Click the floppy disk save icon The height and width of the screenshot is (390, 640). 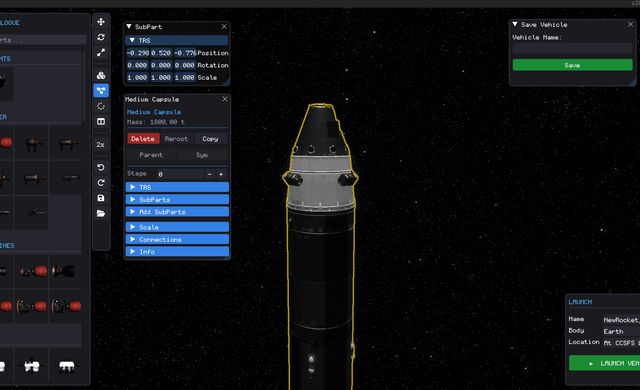coord(101,198)
